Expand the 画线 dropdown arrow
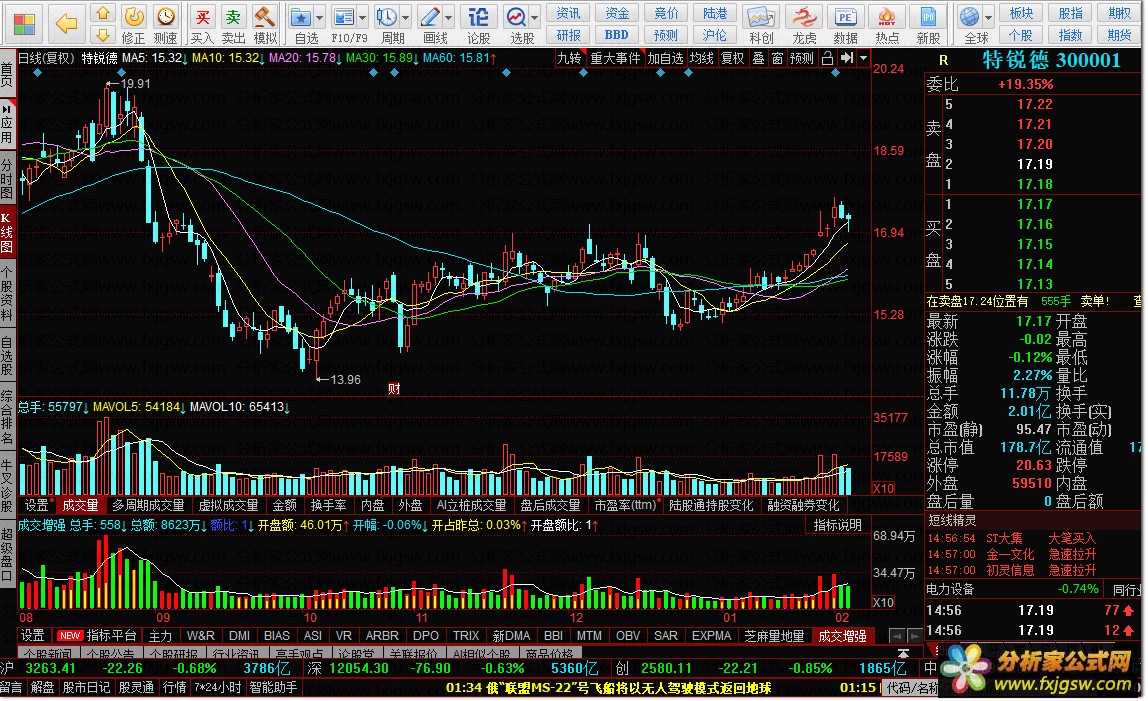Screen dimensions: 1148x701 click(448, 17)
